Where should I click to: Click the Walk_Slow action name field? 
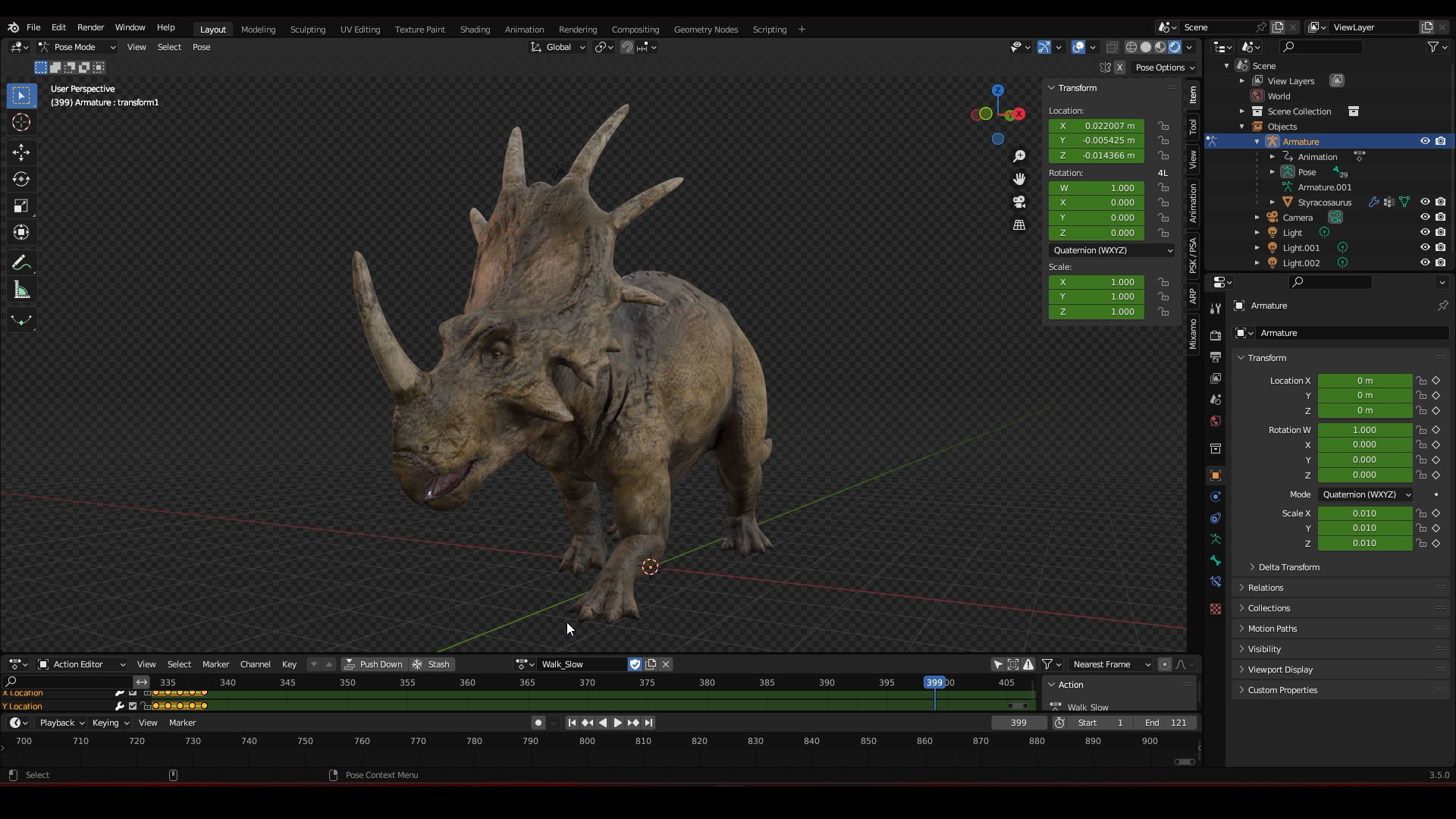tap(581, 664)
